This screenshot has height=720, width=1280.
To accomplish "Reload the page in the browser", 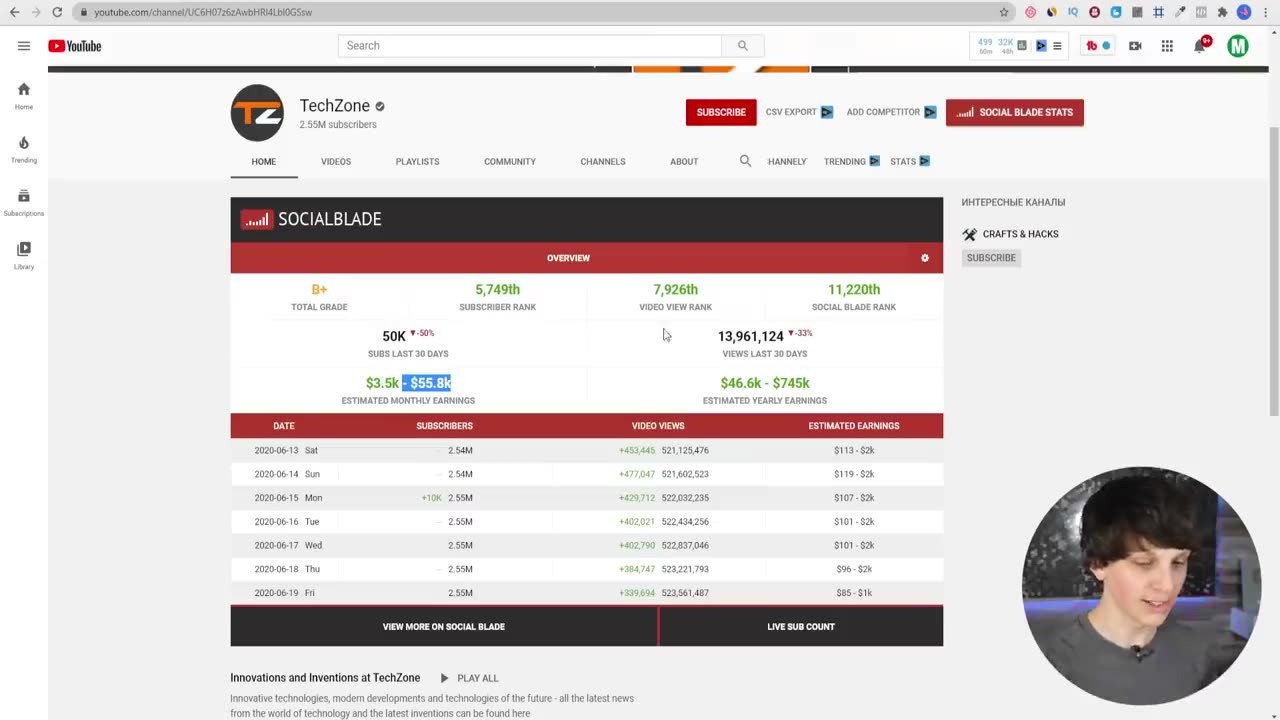I will coord(57,12).
